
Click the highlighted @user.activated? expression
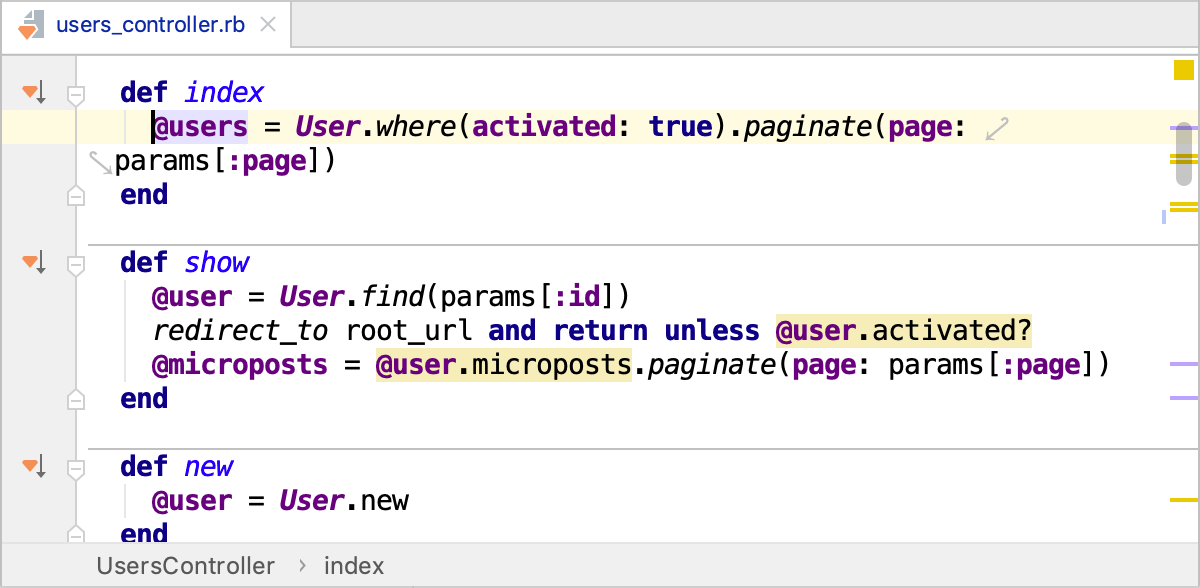(x=903, y=330)
